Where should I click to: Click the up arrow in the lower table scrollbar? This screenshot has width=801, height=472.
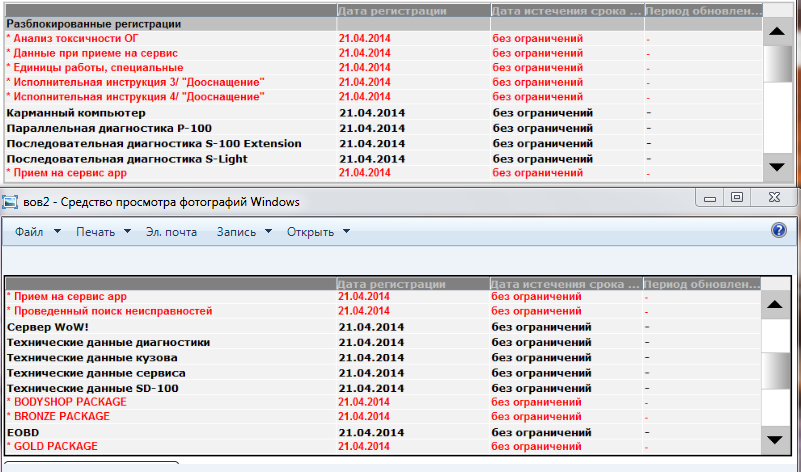[775, 305]
